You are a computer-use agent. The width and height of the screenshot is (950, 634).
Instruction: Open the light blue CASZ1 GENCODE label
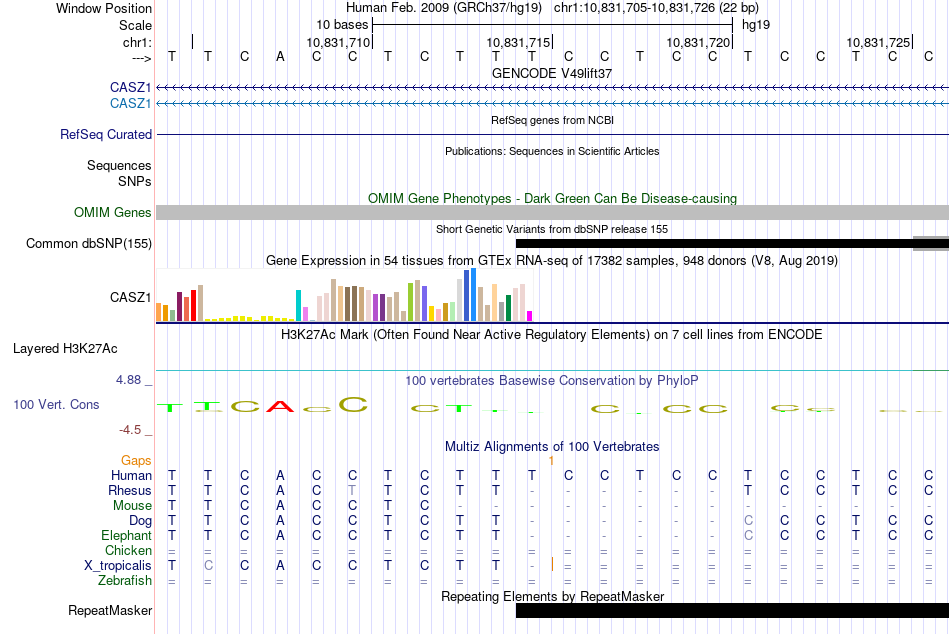click(x=130, y=104)
